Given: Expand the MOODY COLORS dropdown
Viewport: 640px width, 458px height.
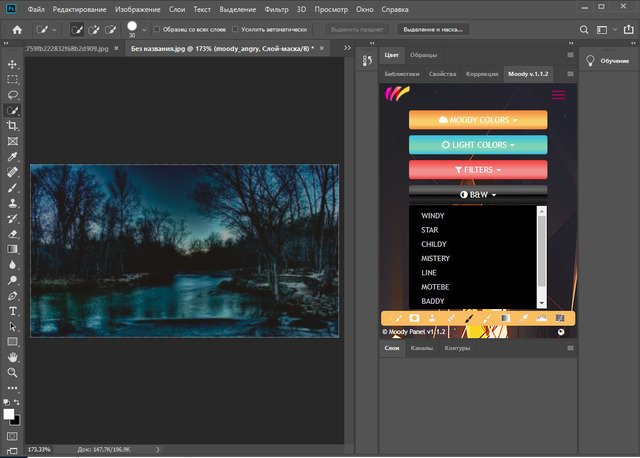Looking at the screenshot, I should [x=477, y=120].
